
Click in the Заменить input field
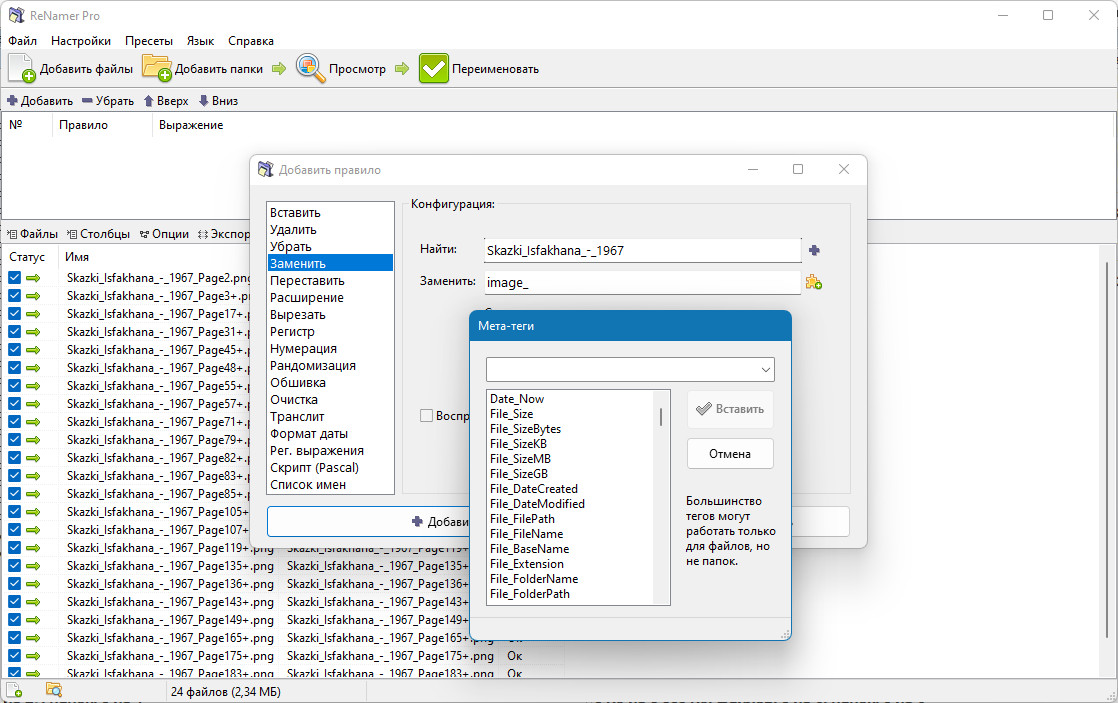click(642, 282)
